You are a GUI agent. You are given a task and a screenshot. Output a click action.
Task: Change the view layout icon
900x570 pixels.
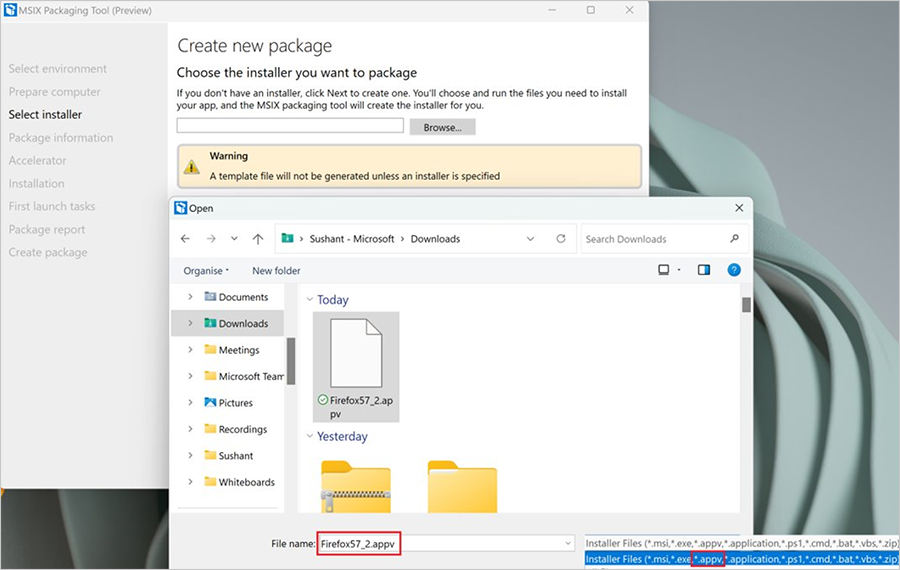click(664, 270)
